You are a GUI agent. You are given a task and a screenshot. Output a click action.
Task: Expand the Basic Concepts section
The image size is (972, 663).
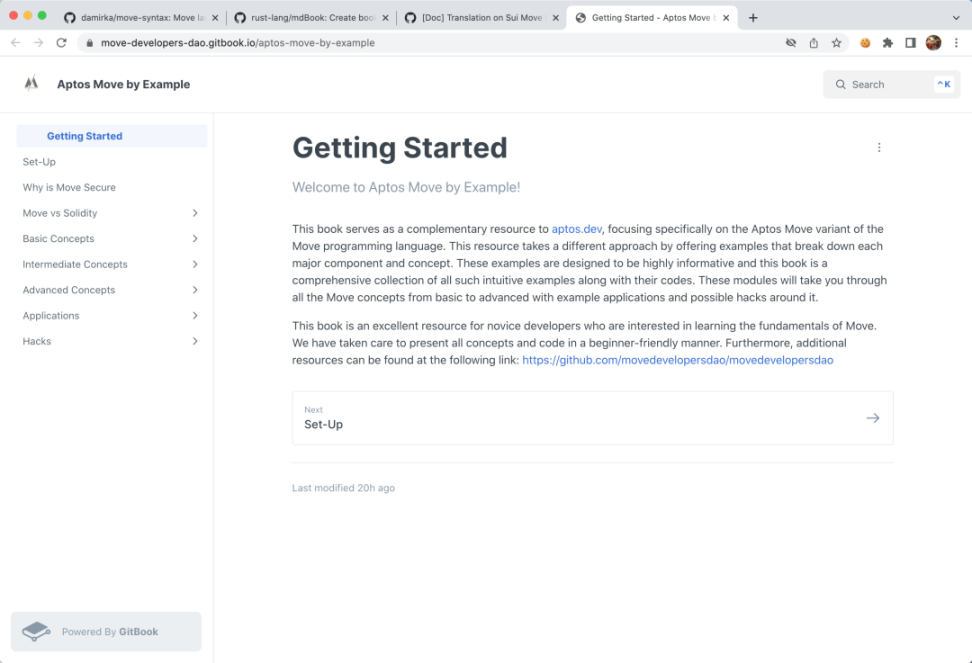click(195, 239)
